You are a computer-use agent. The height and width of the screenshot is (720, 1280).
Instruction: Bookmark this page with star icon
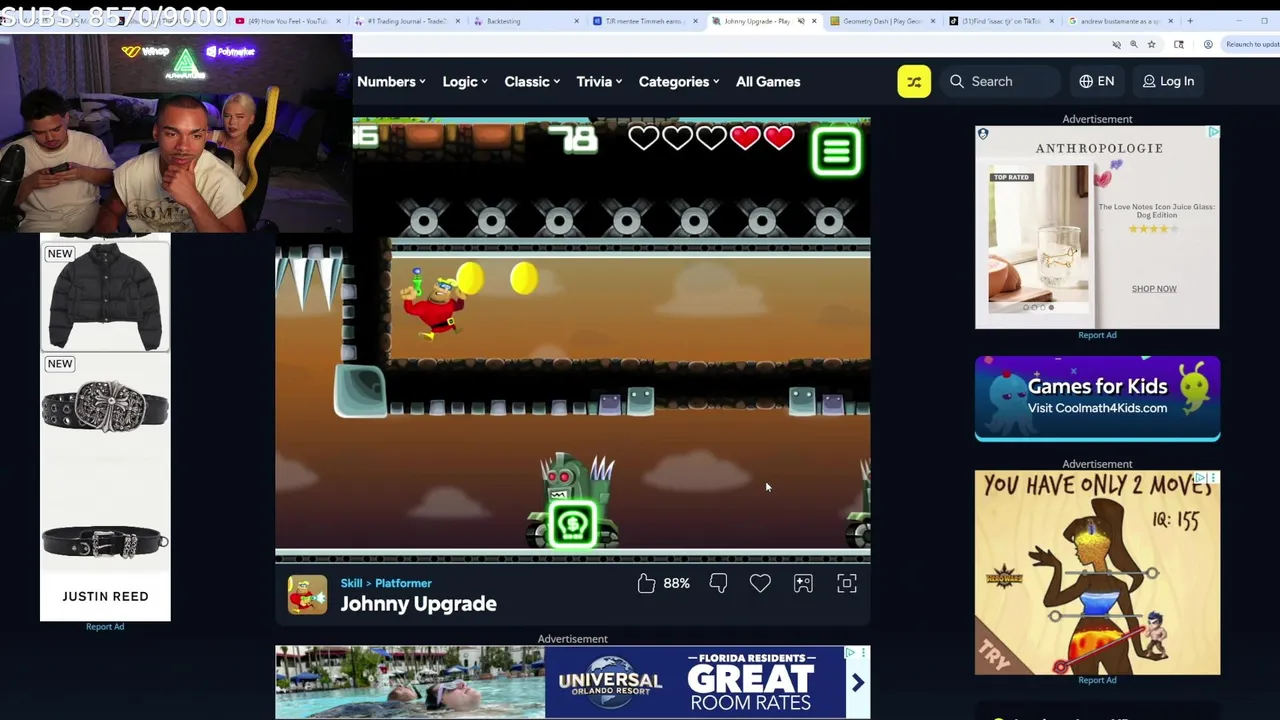(1152, 44)
